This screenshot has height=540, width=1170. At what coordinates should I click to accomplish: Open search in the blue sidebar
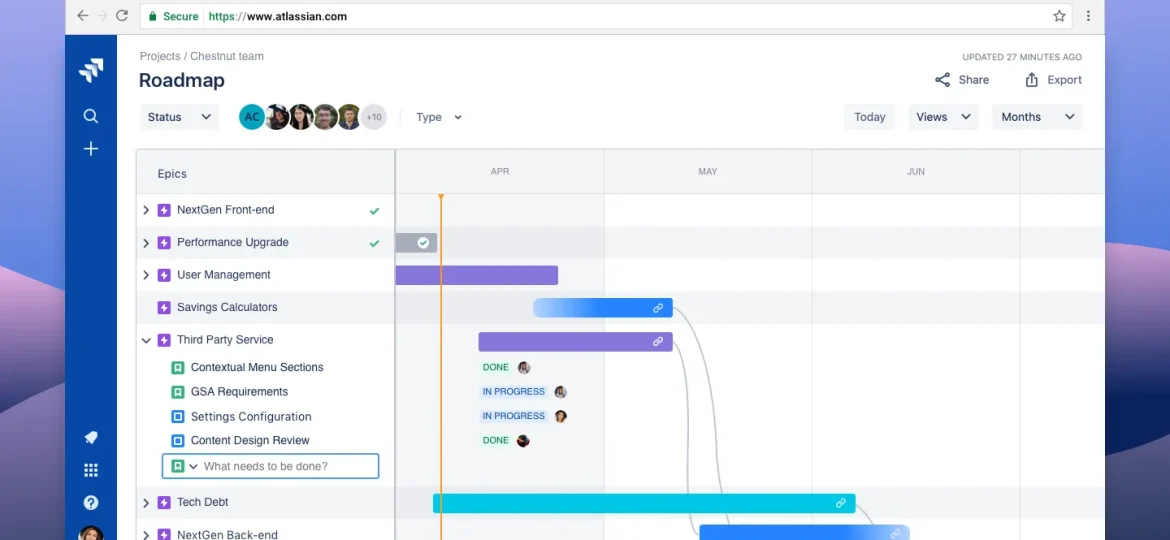tap(90, 116)
